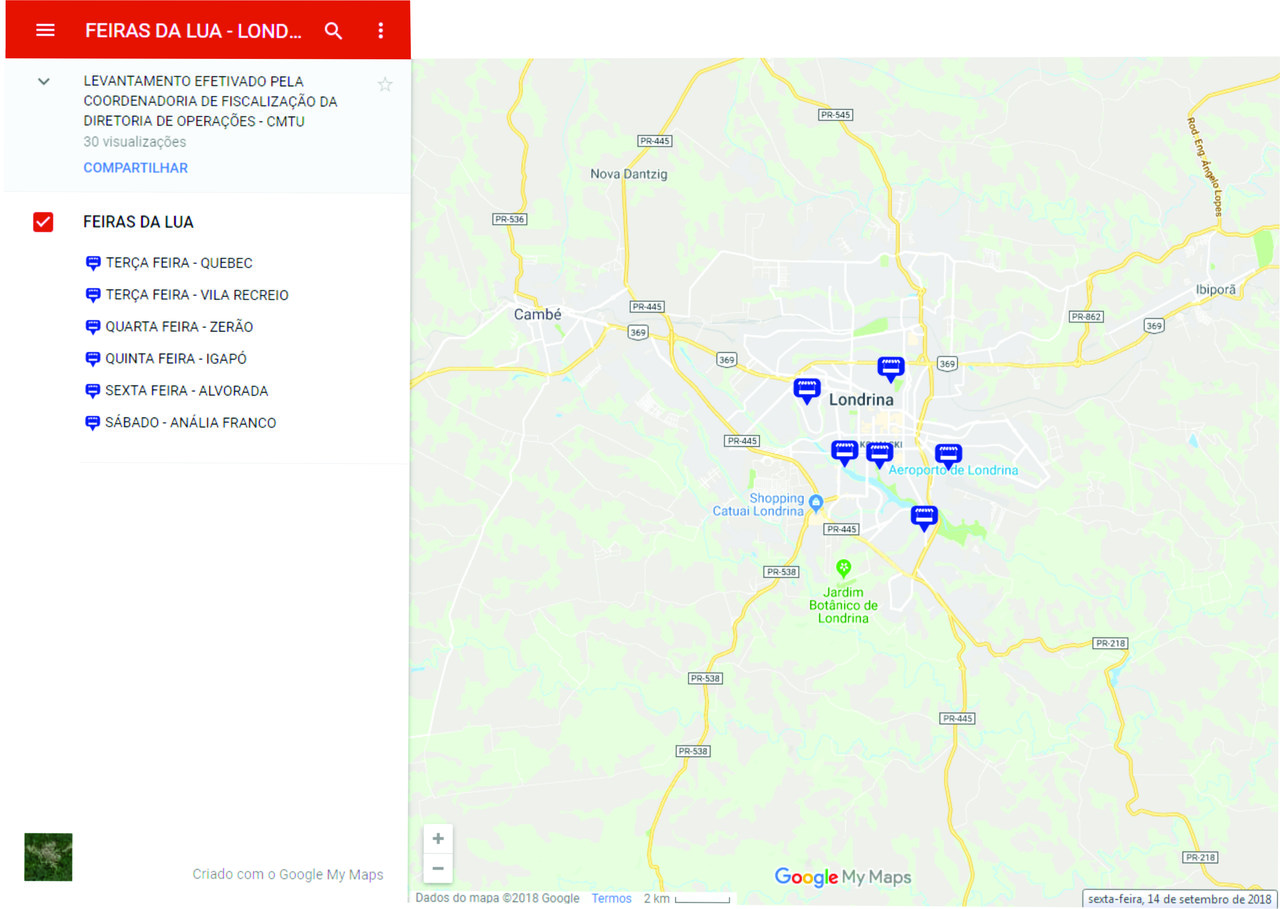Screen dimensions: 1280x909
Task: Uncheck the FEIRAS DA LUA layer checkbox
Action: 43,222
